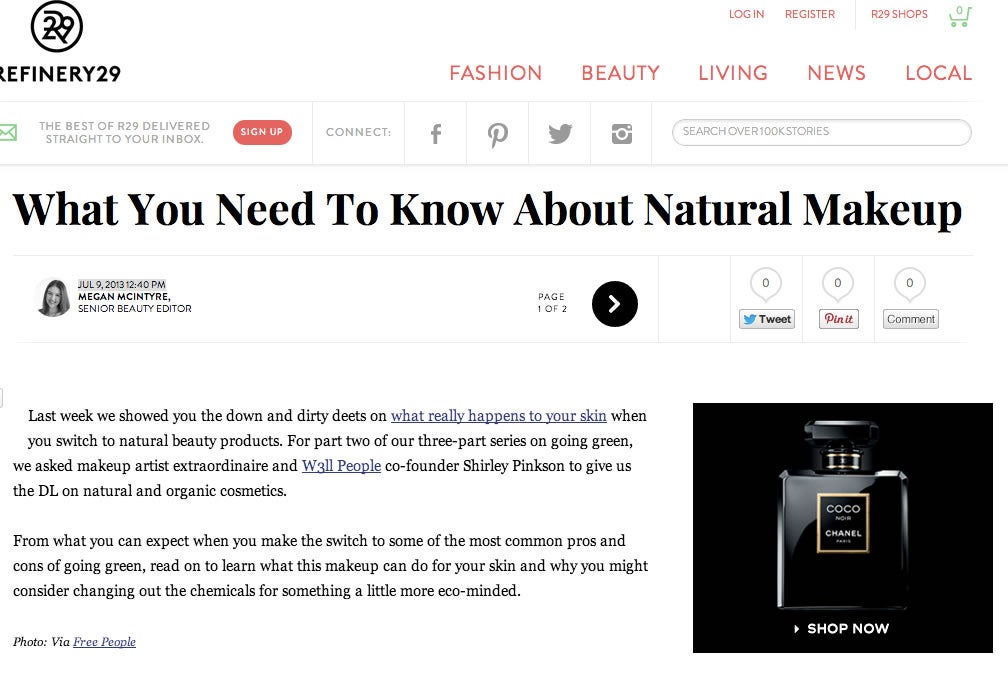Image resolution: width=1008 pixels, height=694 pixels.
Task: Click the REGISTER link
Action: (809, 14)
